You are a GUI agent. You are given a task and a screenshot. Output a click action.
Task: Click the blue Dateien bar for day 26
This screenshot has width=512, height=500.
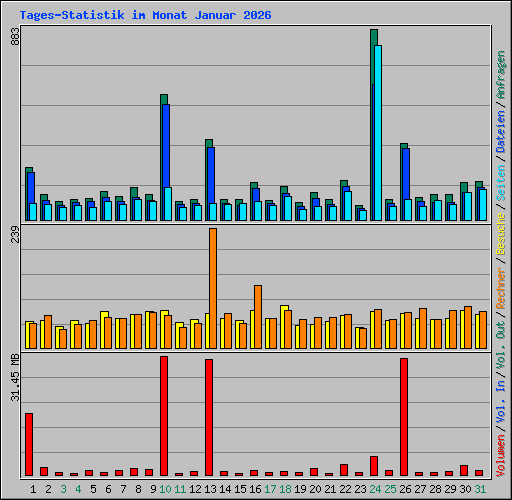point(406,174)
